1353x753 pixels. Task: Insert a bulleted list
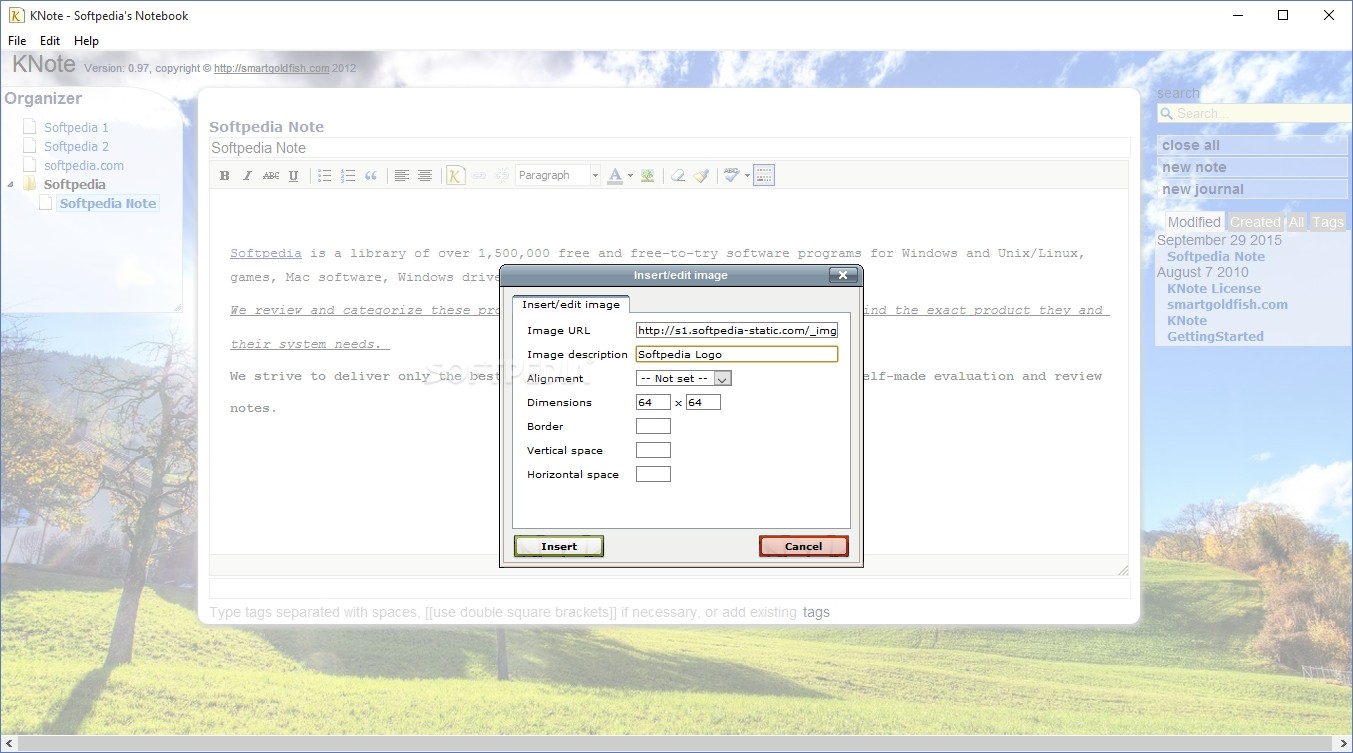pyautogui.click(x=325, y=176)
